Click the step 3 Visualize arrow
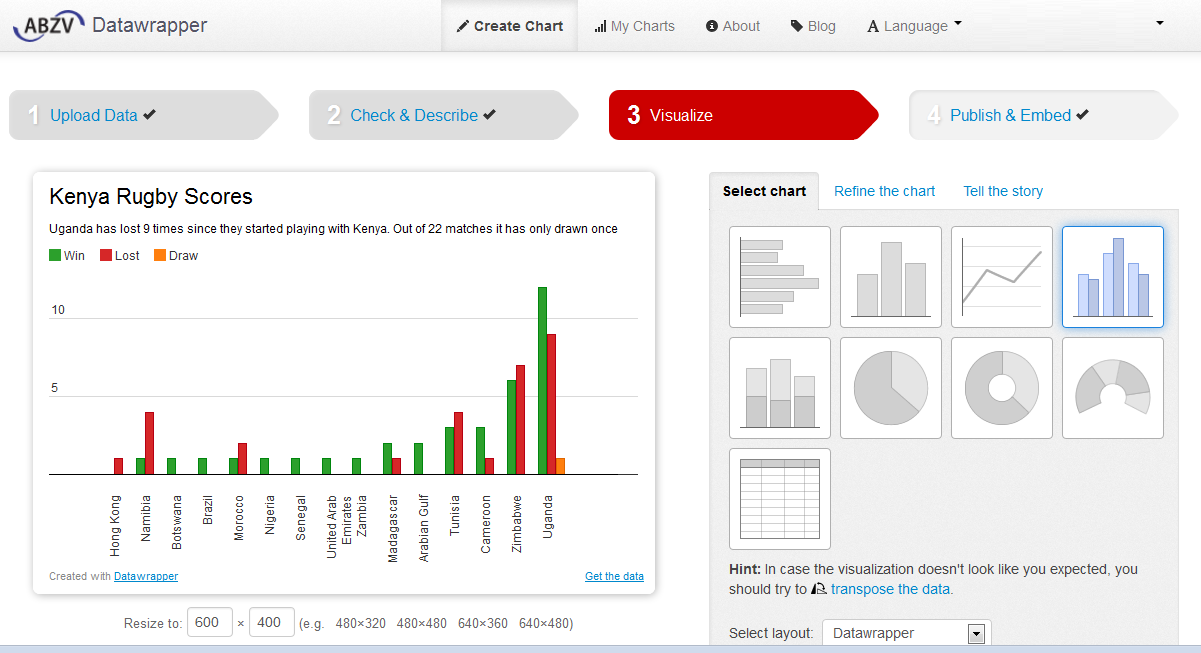 click(743, 115)
